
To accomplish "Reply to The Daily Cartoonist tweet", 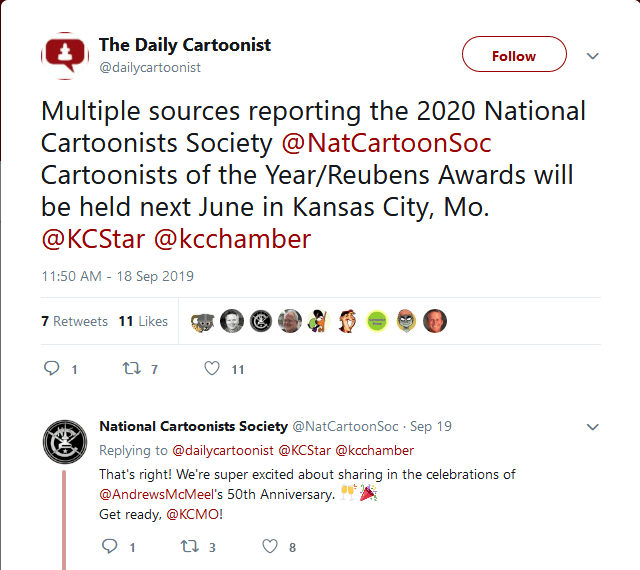I will 52,369.
